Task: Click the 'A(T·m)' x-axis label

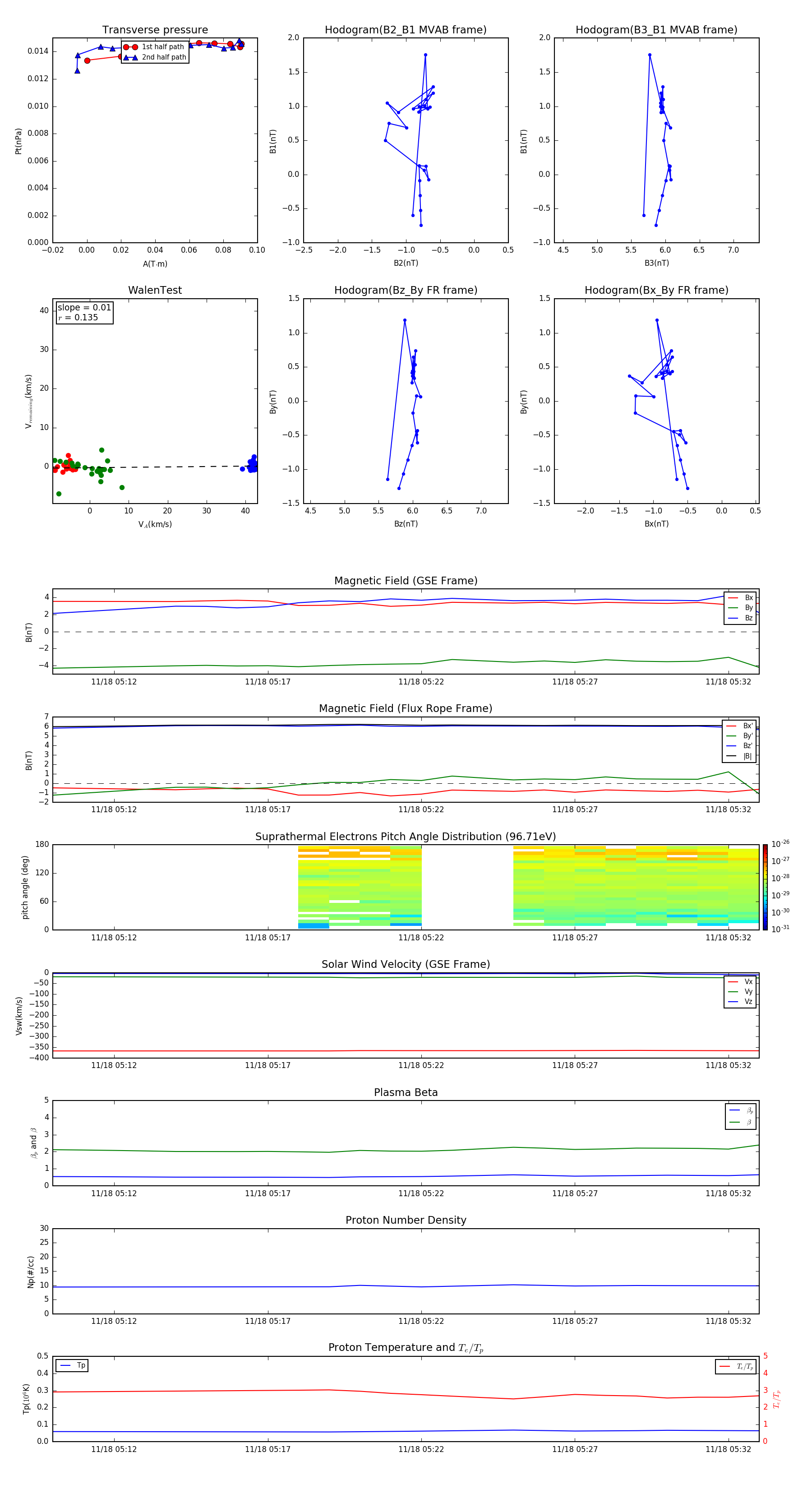Action: pyautogui.click(x=155, y=264)
